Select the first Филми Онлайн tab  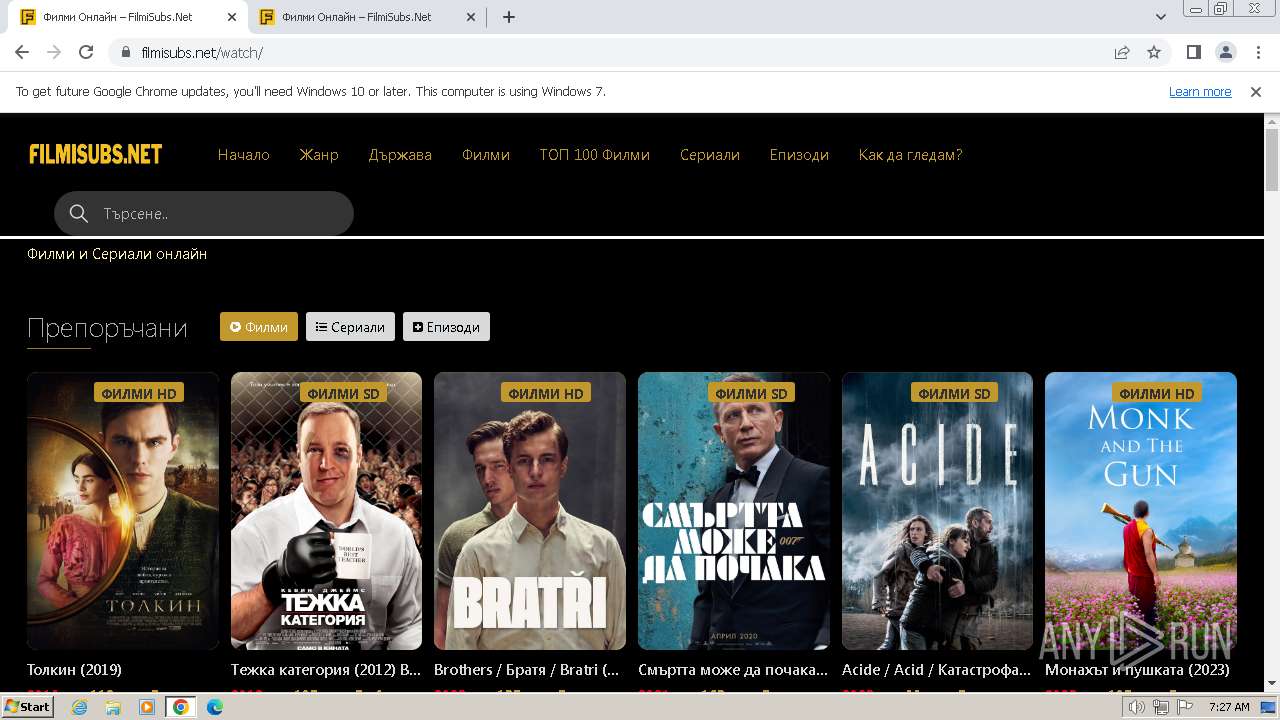(128, 17)
